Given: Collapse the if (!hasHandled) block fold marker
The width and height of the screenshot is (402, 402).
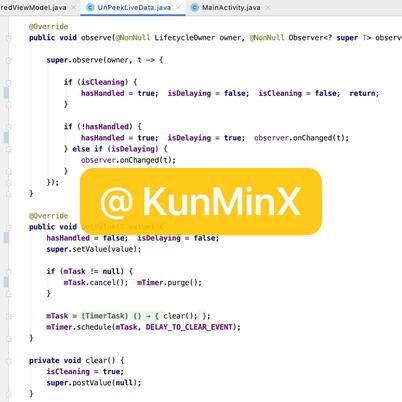Looking at the screenshot, I should (9, 127).
